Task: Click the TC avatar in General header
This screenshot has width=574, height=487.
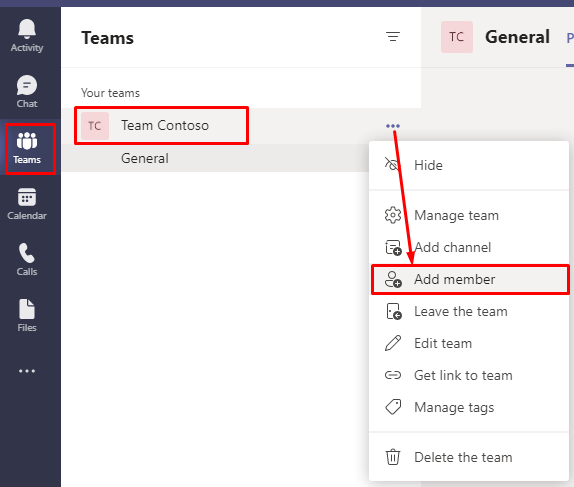Action: point(457,37)
